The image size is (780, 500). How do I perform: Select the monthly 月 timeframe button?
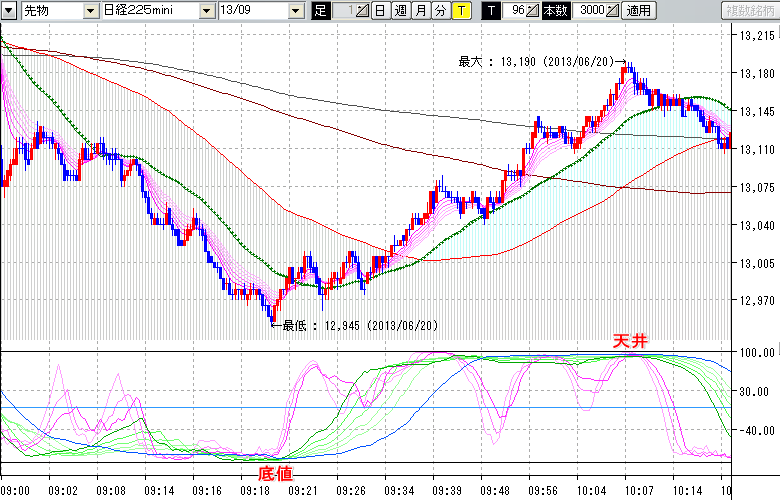coord(420,11)
